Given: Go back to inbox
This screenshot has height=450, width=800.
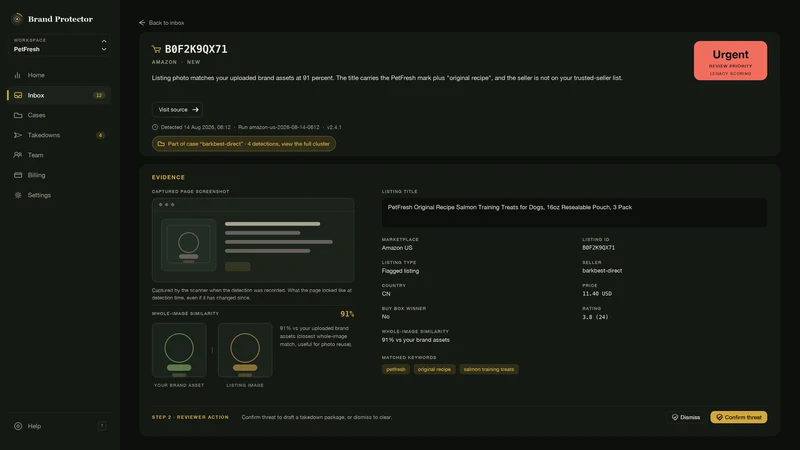Looking at the screenshot, I should click(161, 22).
